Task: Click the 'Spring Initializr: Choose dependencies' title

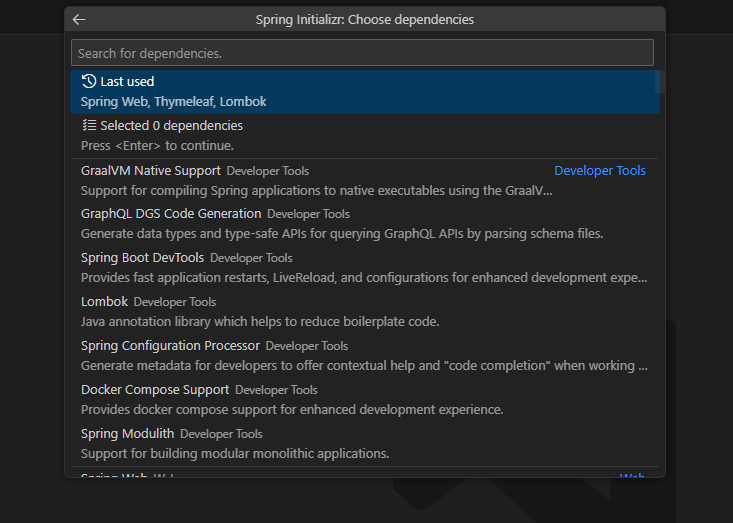Action: [365, 20]
